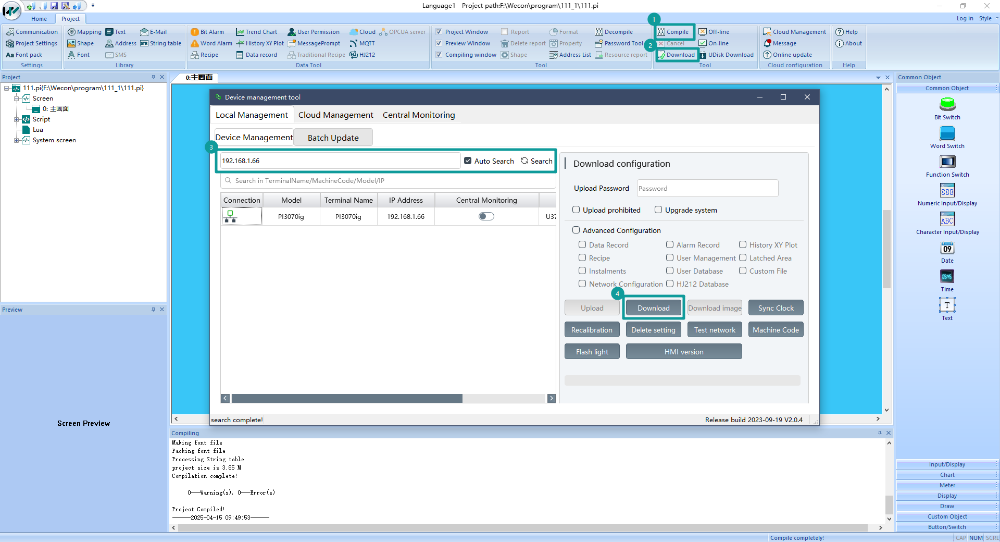This screenshot has height=542, width=1000.
Task: Open Cloud Management in the ribbon
Action: coord(794,32)
